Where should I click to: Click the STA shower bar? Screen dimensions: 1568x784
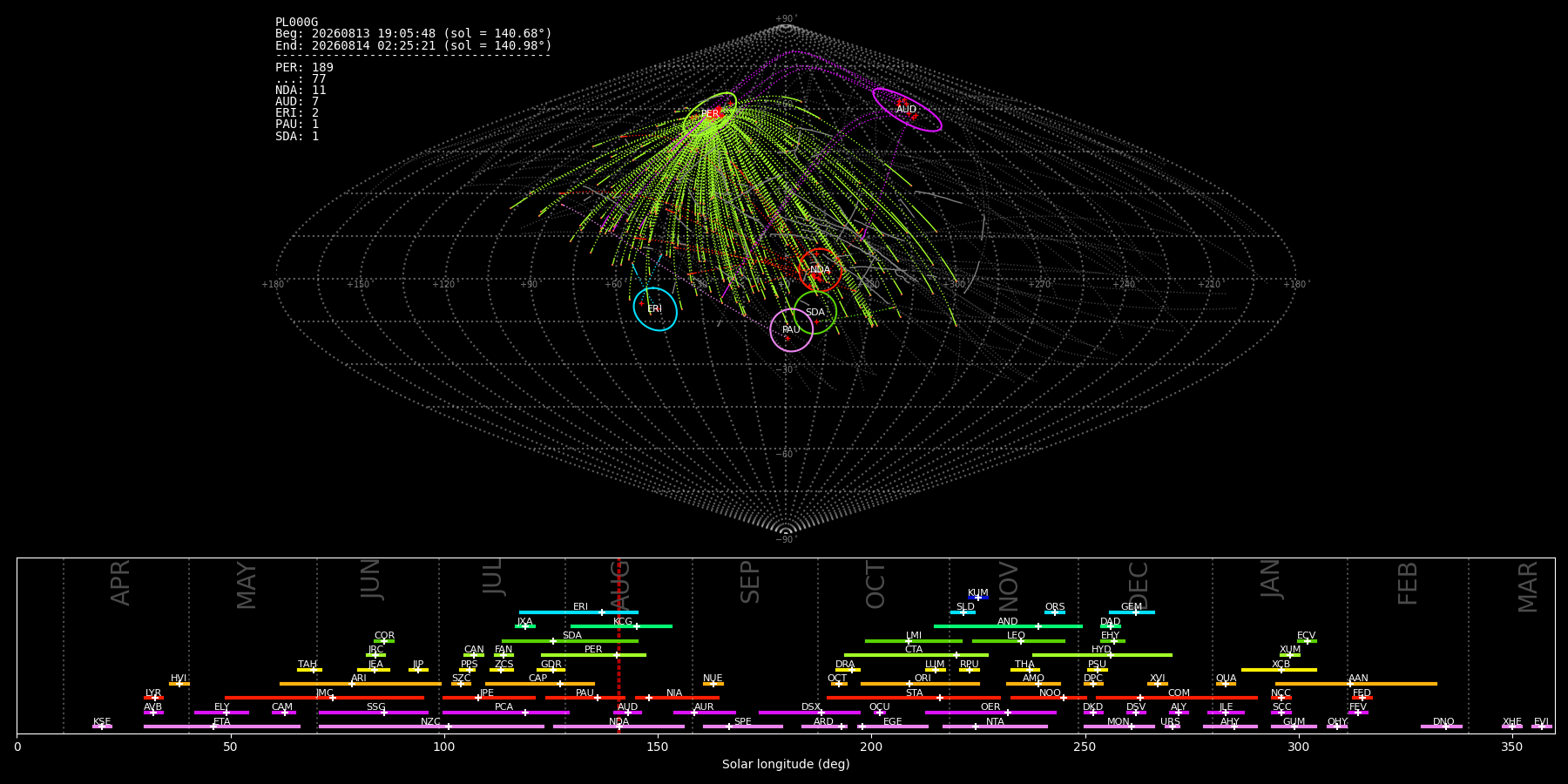(x=914, y=698)
